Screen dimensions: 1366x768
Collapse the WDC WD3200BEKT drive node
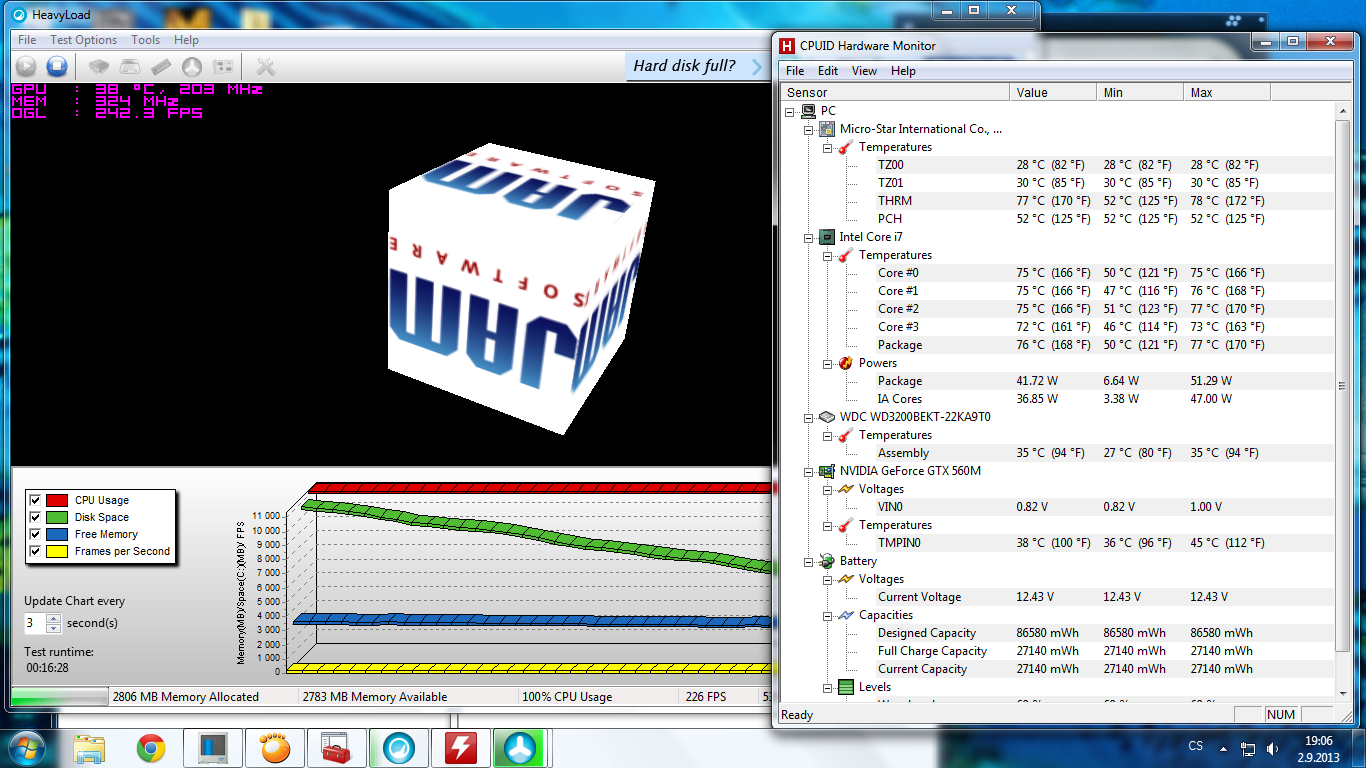[809, 417]
